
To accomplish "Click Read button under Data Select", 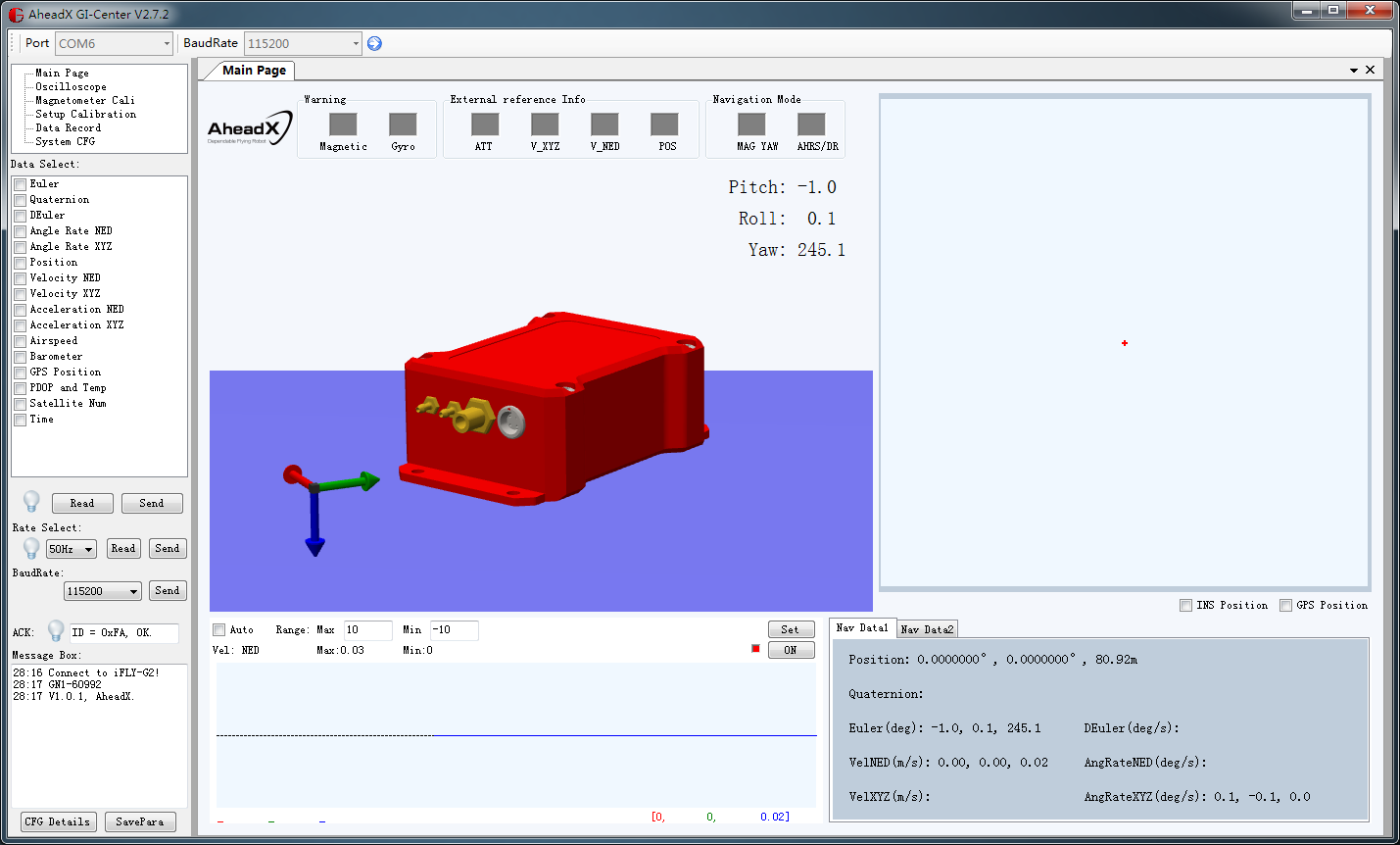I will coord(82,504).
